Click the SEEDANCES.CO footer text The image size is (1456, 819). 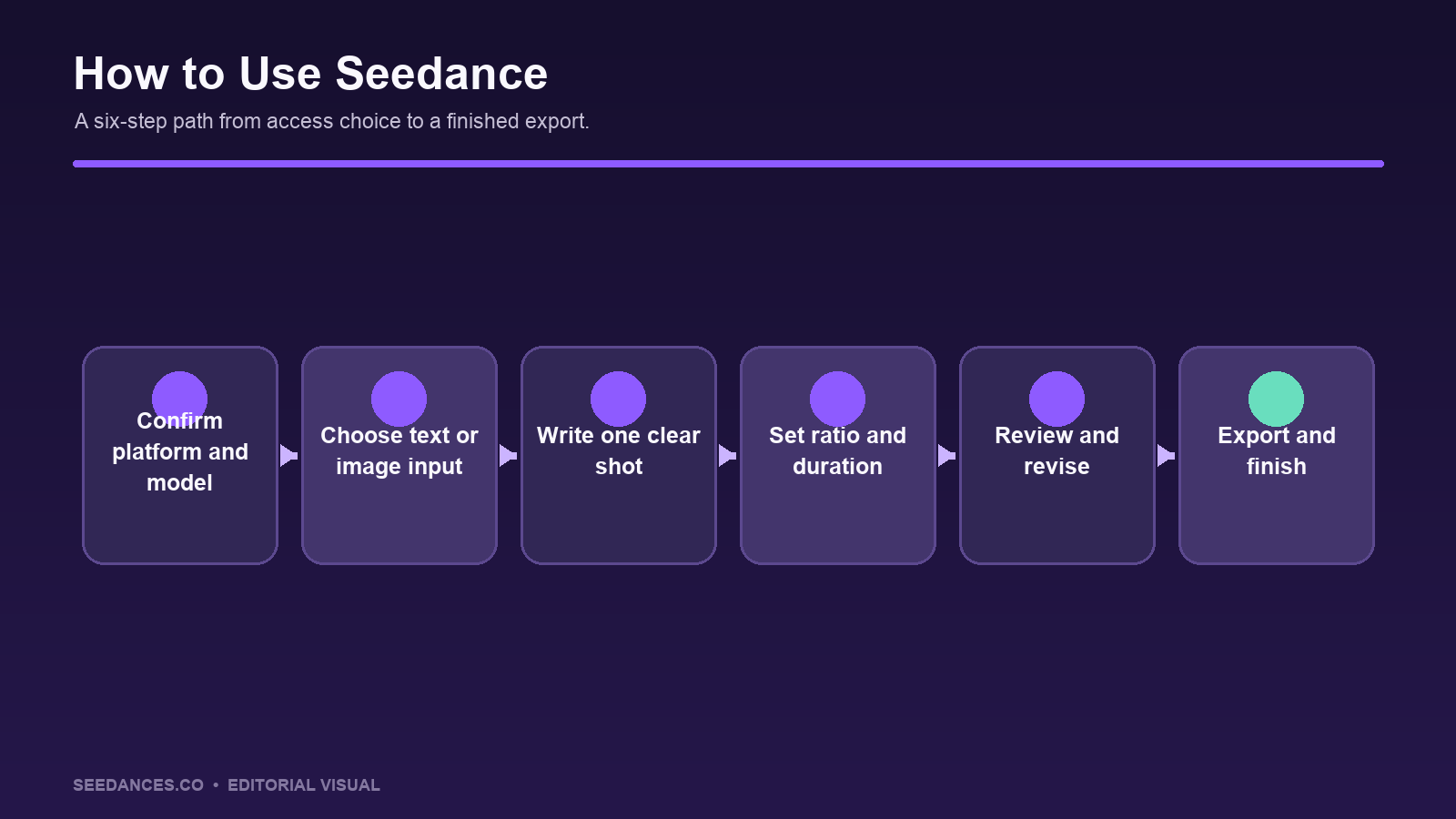point(138,785)
